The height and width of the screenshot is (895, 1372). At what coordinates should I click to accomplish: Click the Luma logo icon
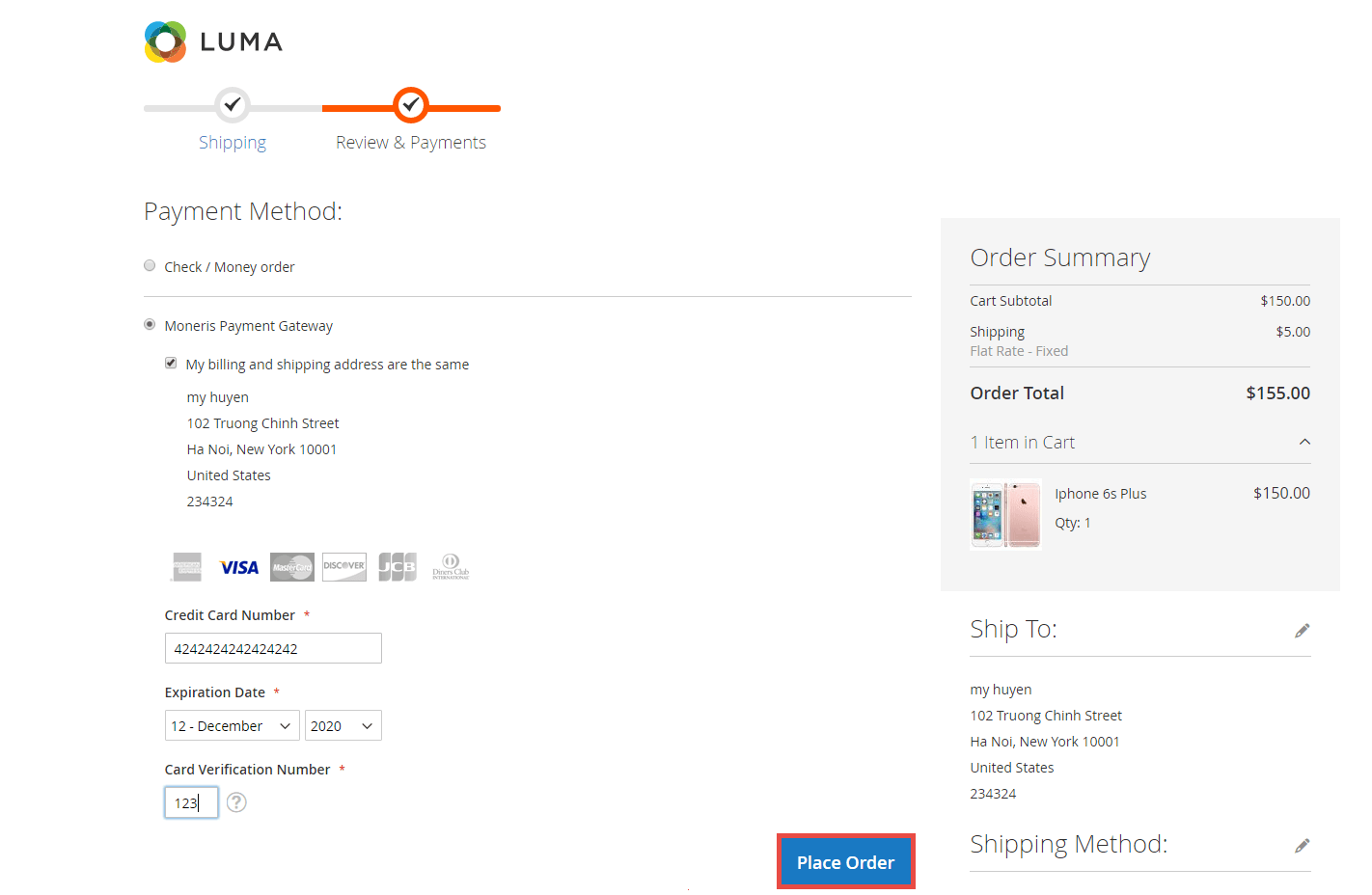tap(165, 42)
